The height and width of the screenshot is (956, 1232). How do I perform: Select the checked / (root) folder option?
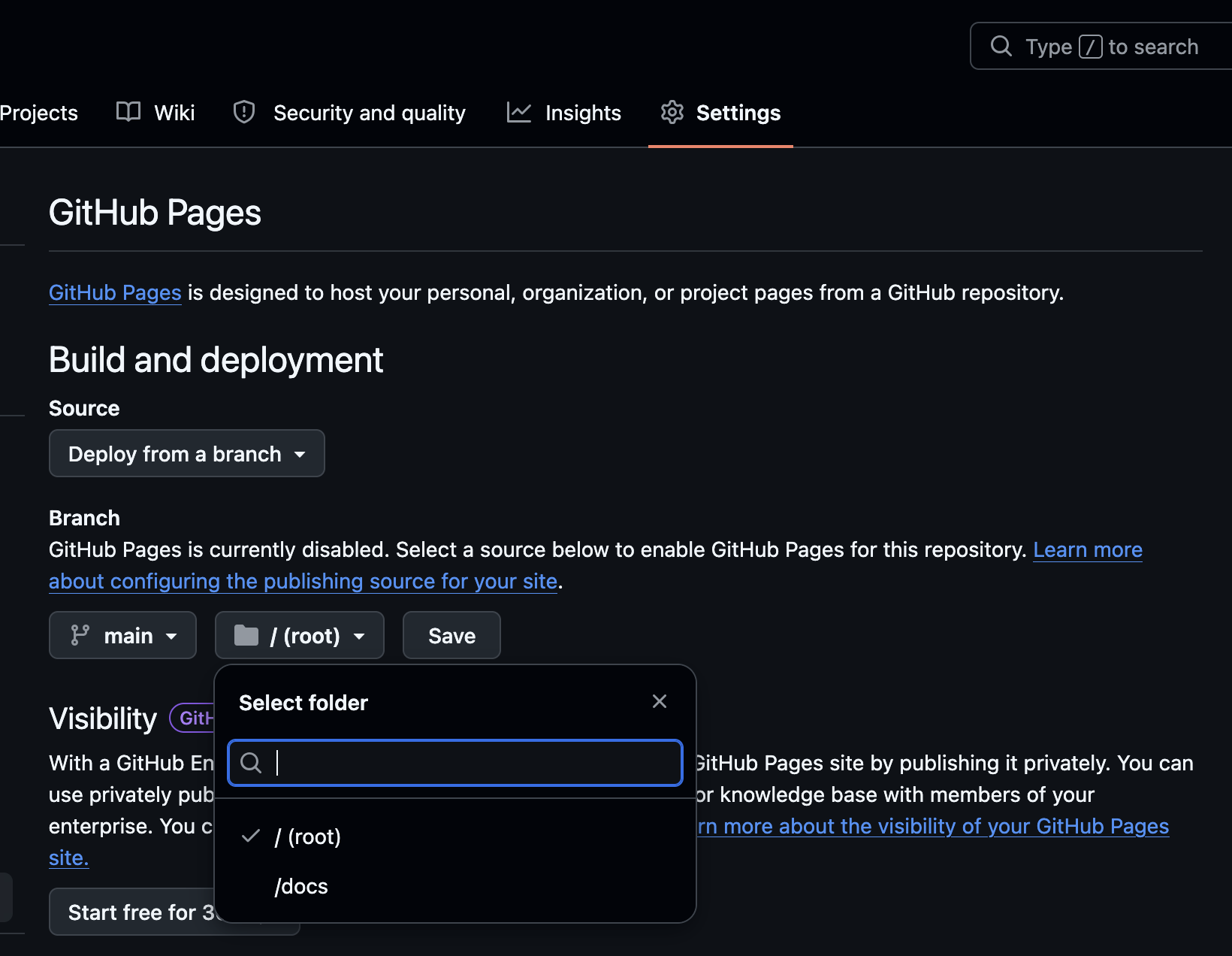tap(455, 837)
